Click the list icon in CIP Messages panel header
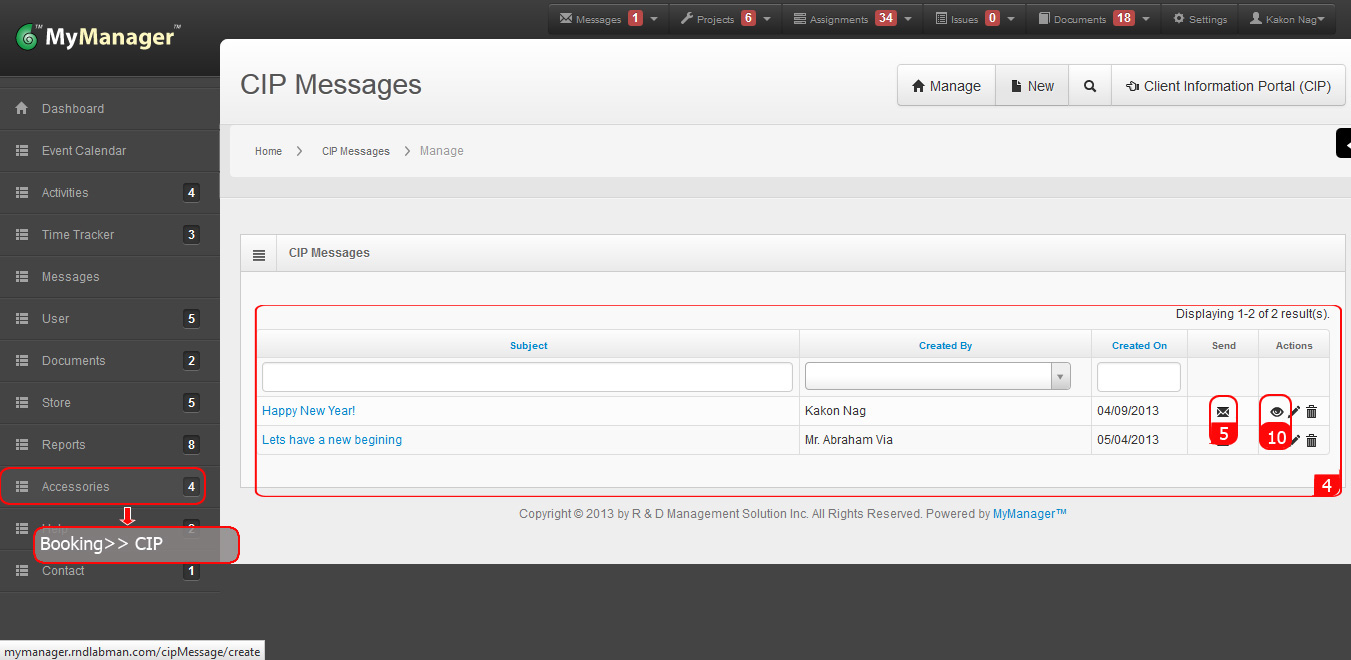The image size is (1351, 660). [x=259, y=254]
